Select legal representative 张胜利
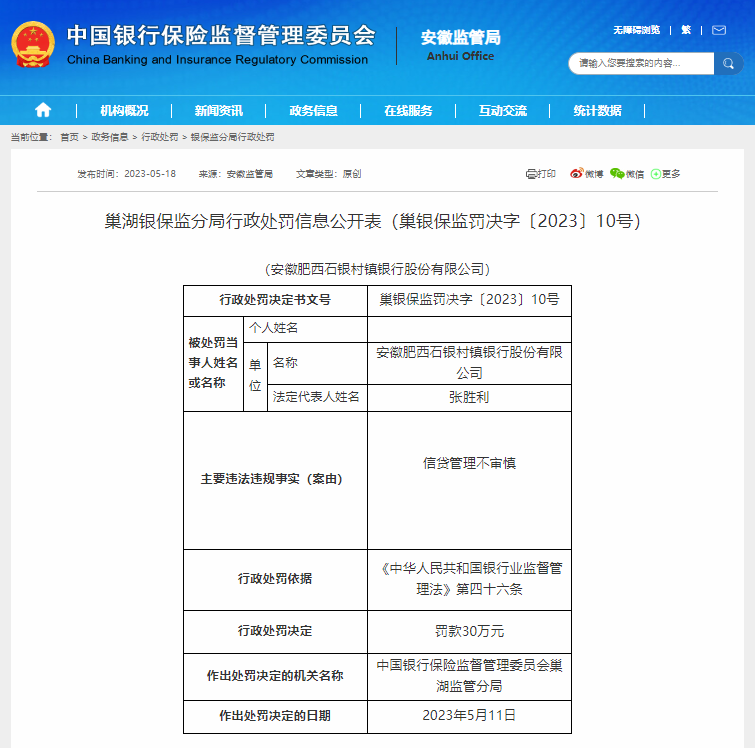The image size is (755, 748). [469, 397]
